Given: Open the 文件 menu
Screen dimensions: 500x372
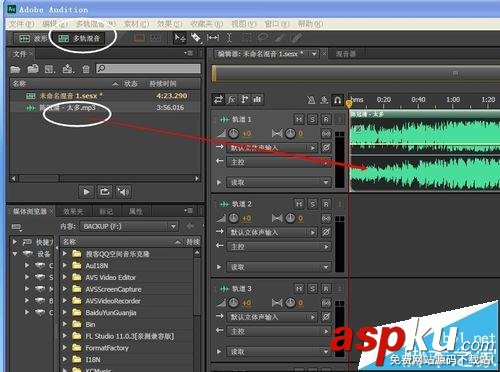Looking at the screenshot, I should 22,24.
